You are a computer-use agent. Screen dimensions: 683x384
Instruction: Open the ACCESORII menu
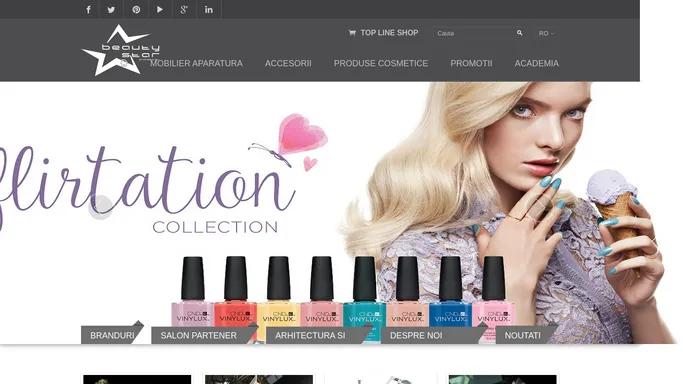coord(288,64)
